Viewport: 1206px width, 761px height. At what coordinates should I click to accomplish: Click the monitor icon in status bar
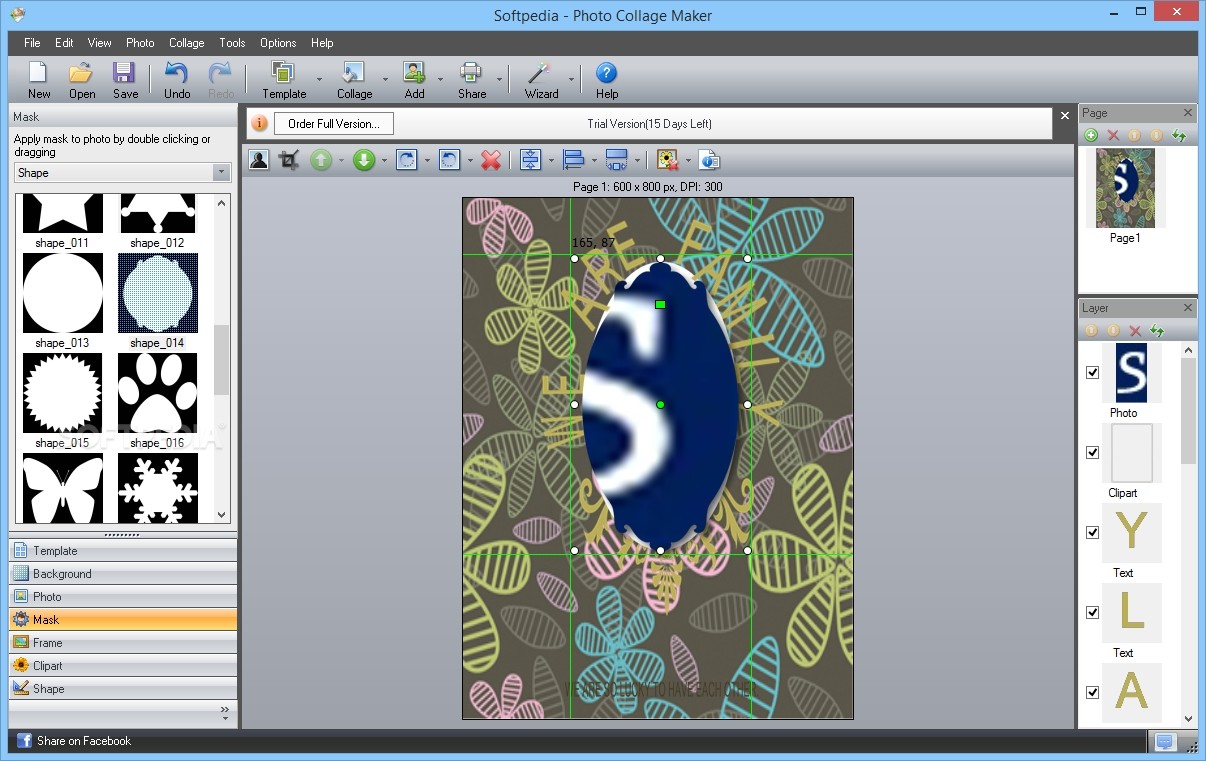coord(1164,741)
